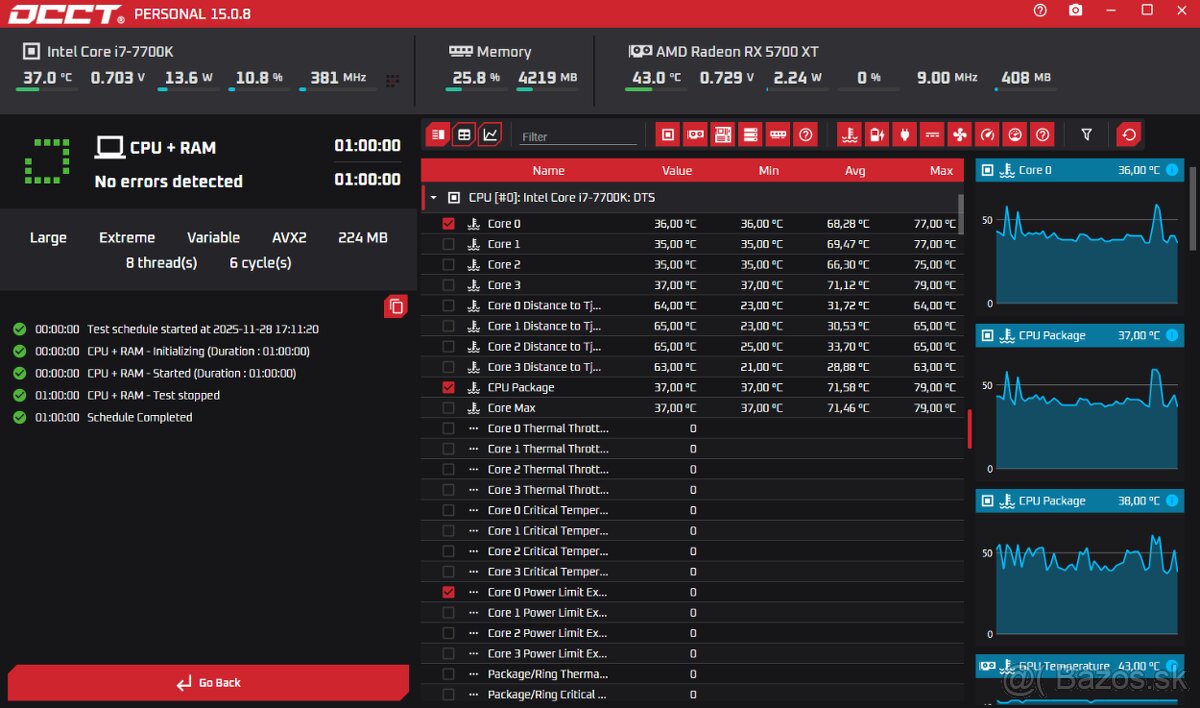Click into the Filter text field

tap(578, 136)
